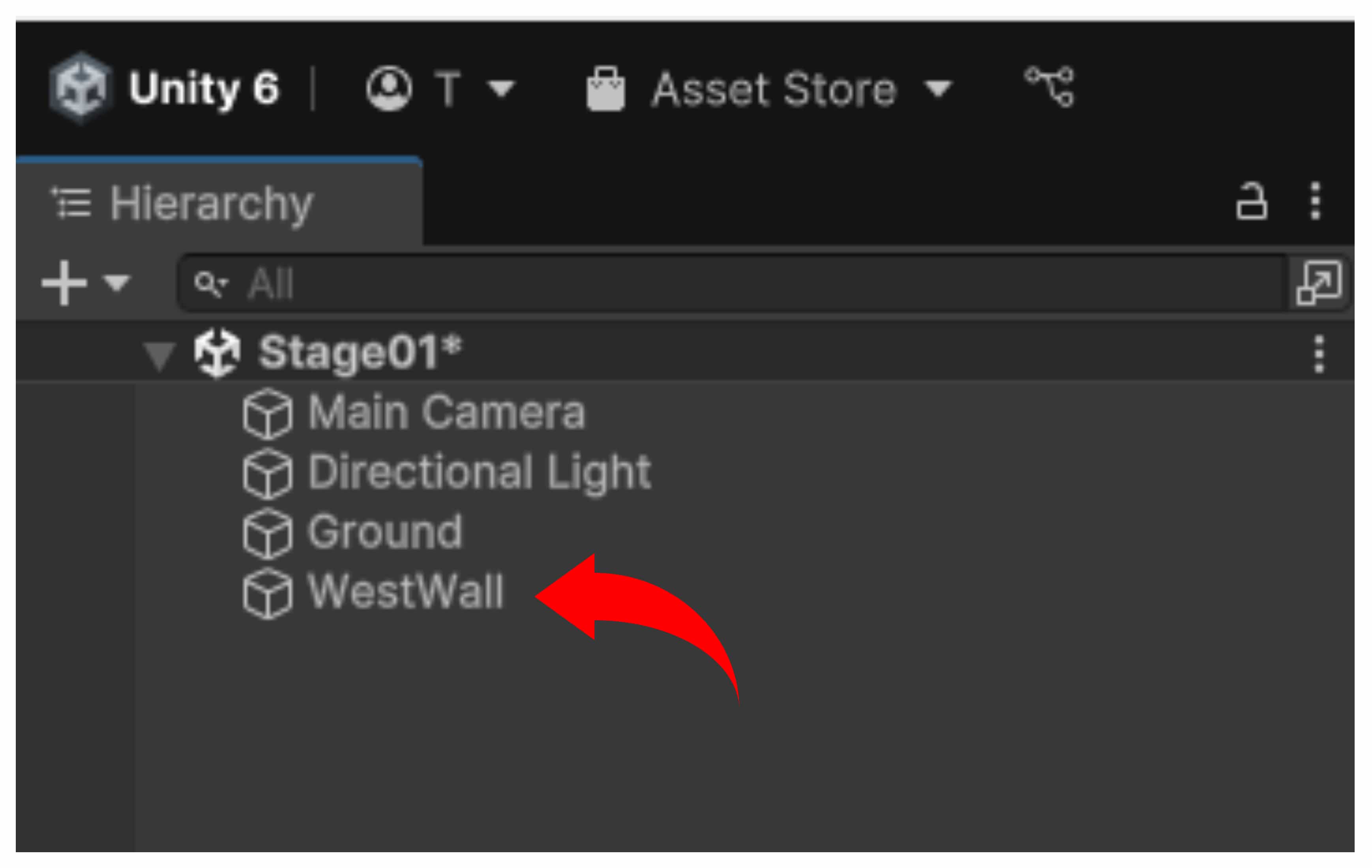Open the account profile icon
This screenshot has height=868, width=1372.
click(x=388, y=88)
